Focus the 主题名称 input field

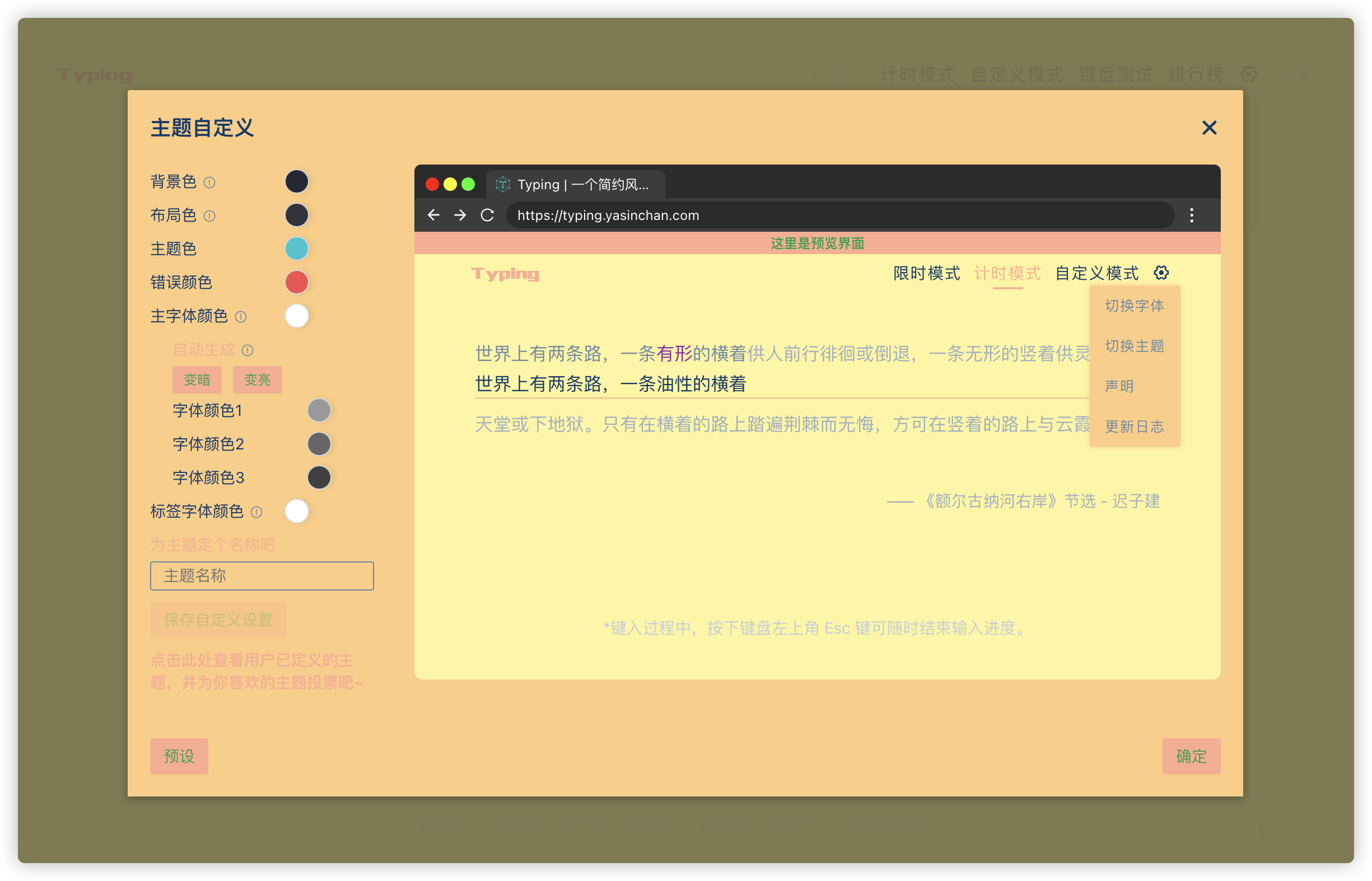[262, 575]
